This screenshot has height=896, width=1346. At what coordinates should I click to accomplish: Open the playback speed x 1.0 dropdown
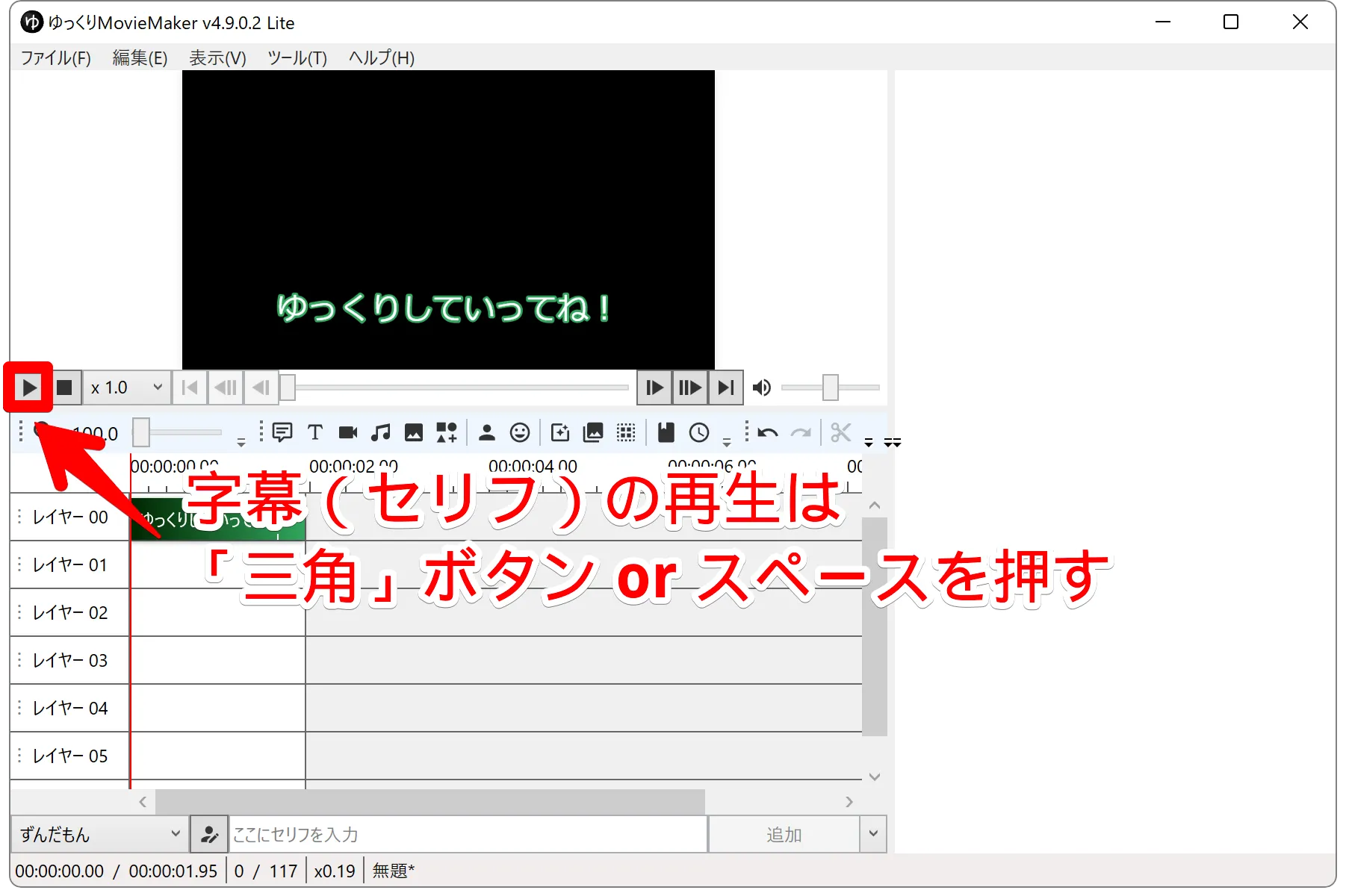point(126,388)
